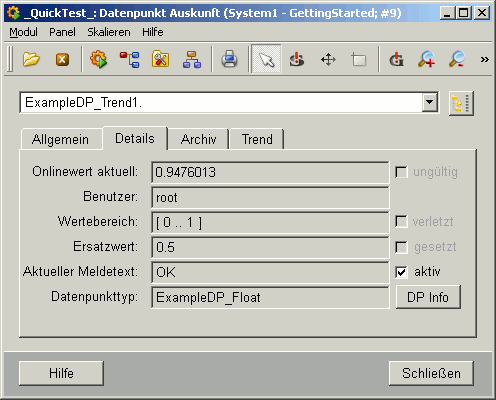Click the zoom in magnifier icon

point(426,60)
